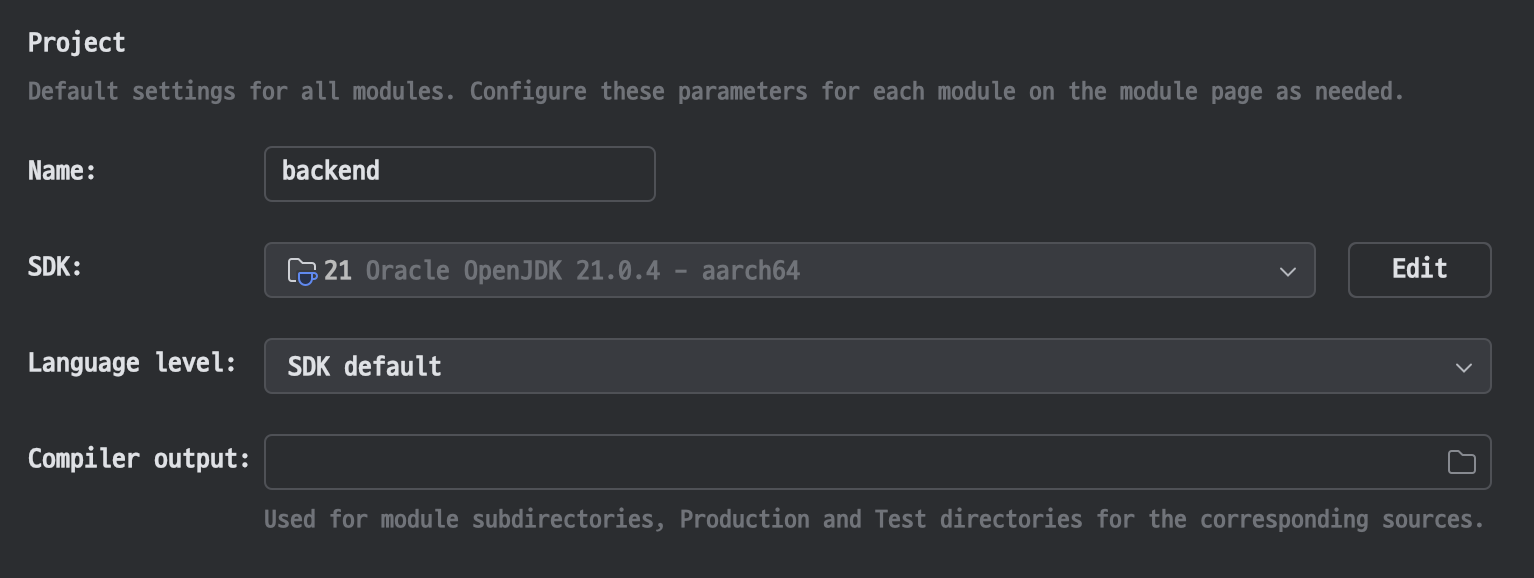Click "Default settings for all modules" text

(234, 92)
